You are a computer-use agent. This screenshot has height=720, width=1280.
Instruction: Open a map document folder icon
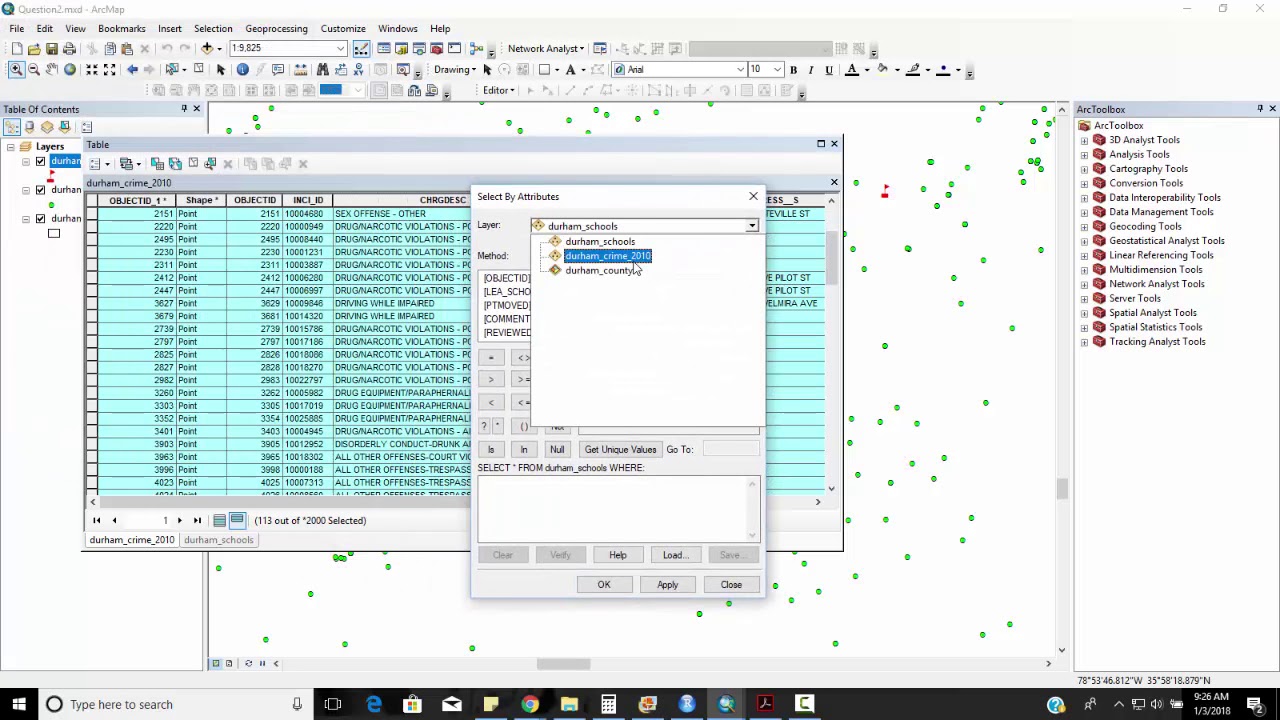[x=34, y=48]
